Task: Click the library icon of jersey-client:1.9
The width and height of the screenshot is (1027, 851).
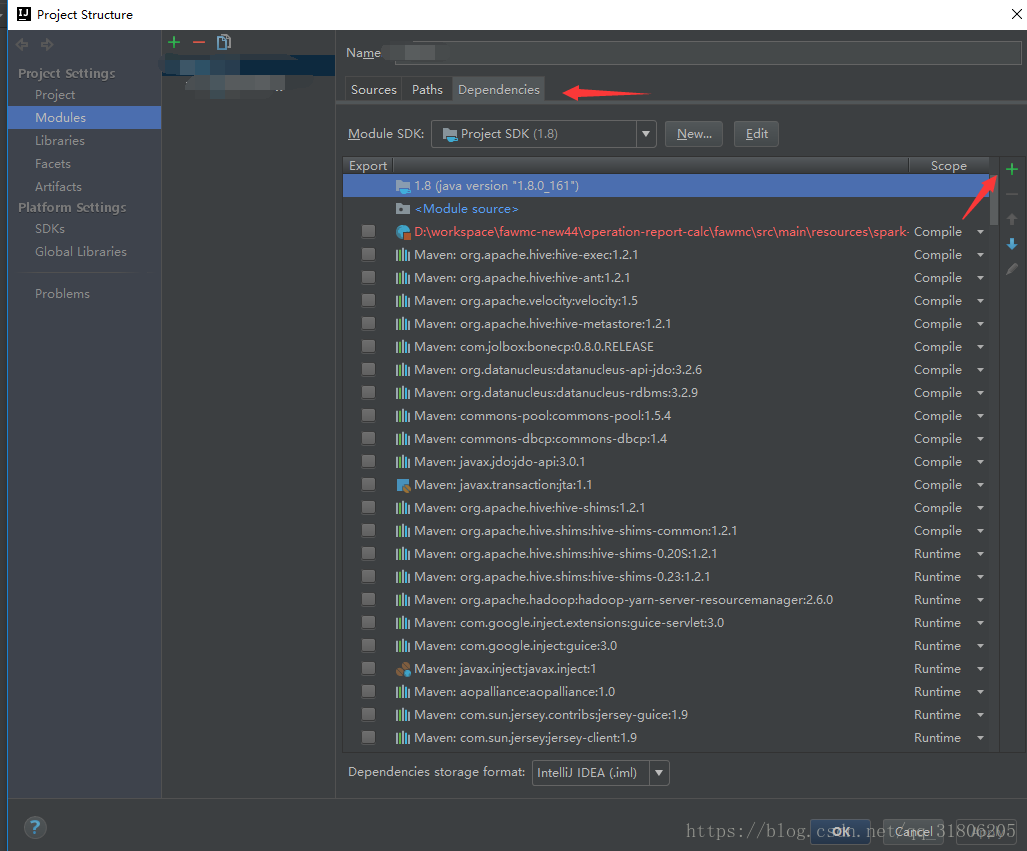Action: [x=403, y=738]
